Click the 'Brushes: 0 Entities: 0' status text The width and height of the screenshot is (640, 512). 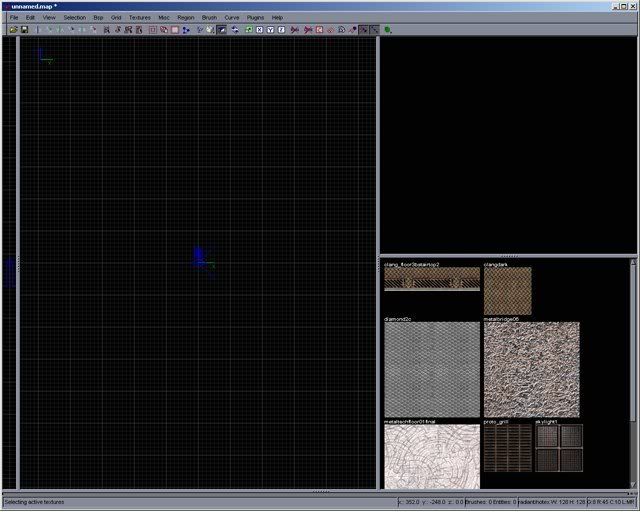coord(491,502)
